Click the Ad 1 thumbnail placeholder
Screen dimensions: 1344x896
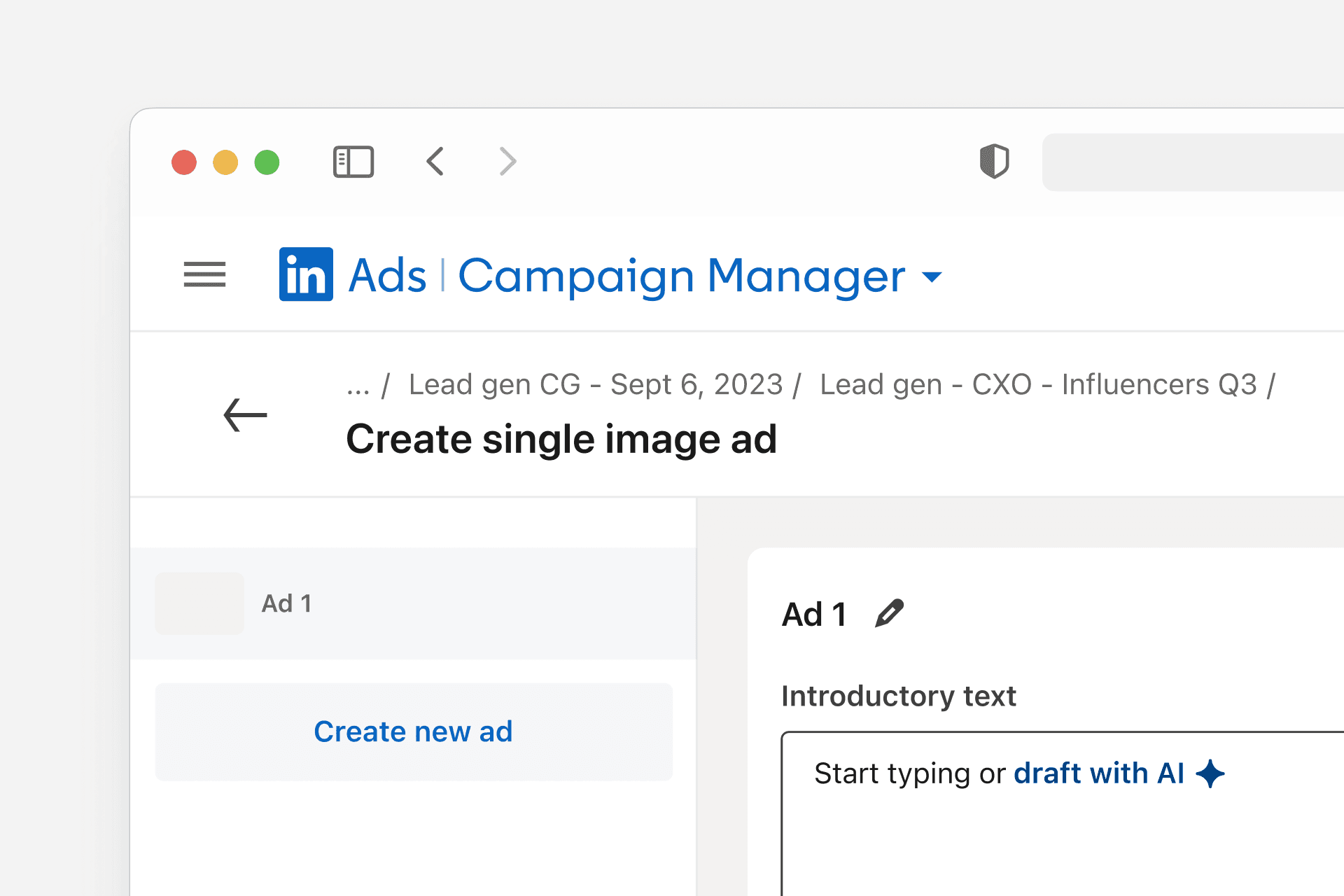pos(199,603)
